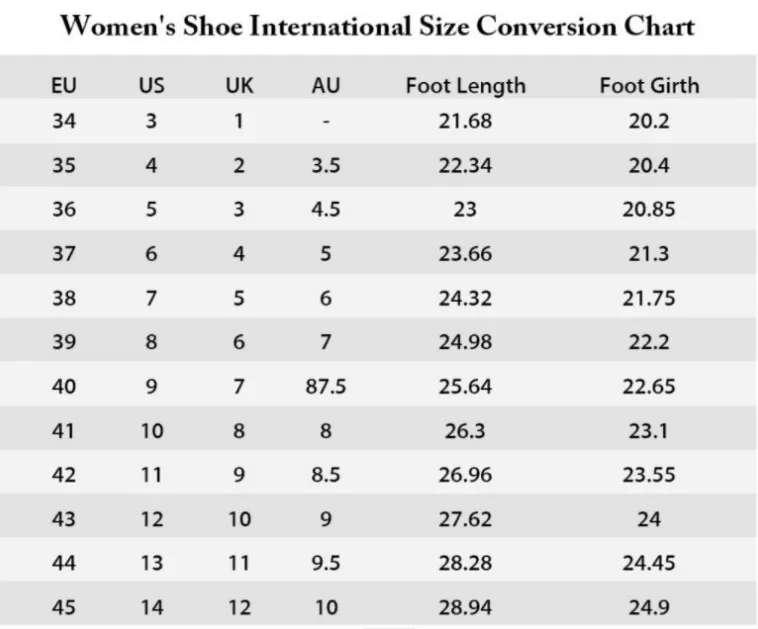This screenshot has height=629, width=758.
Task: Click the AU value 87.5
Action: (326, 386)
